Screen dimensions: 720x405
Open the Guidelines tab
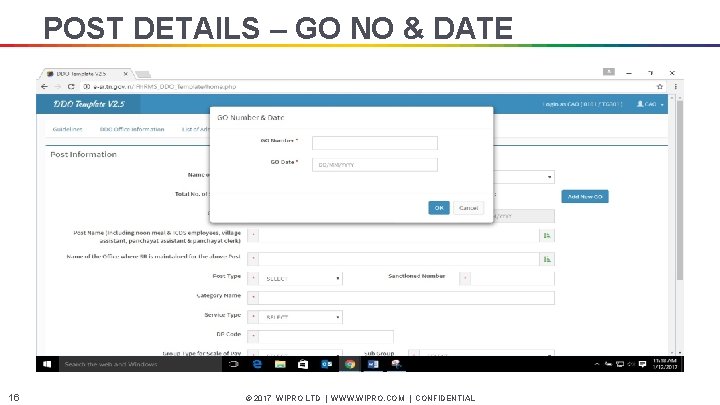[68, 129]
